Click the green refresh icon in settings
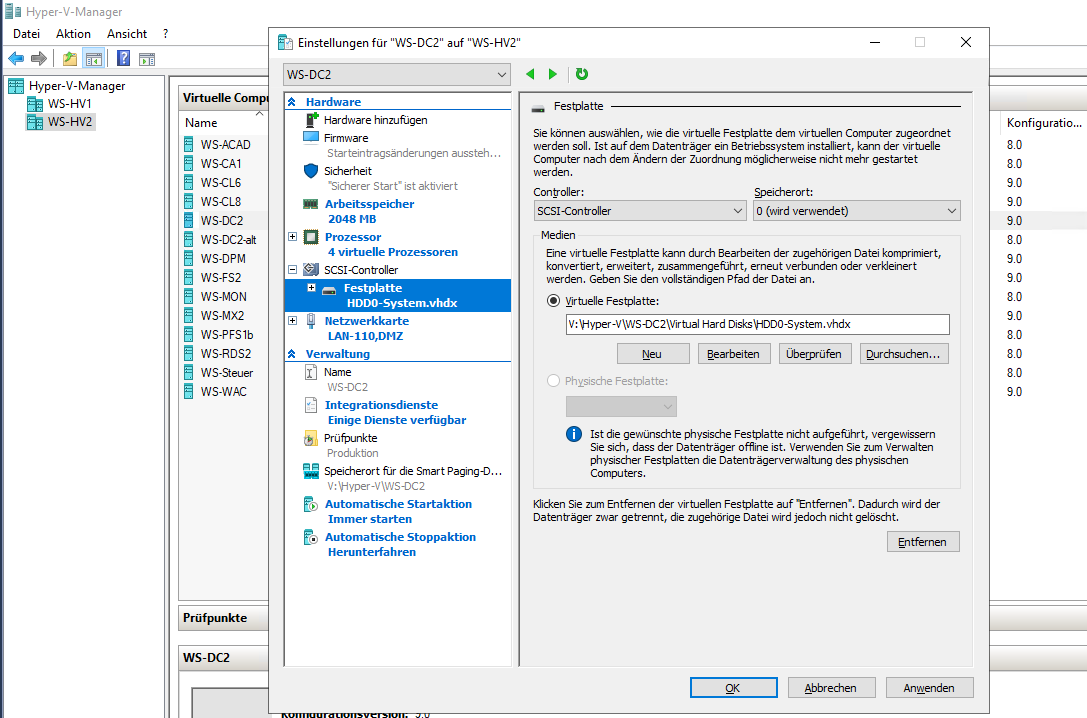 point(582,74)
